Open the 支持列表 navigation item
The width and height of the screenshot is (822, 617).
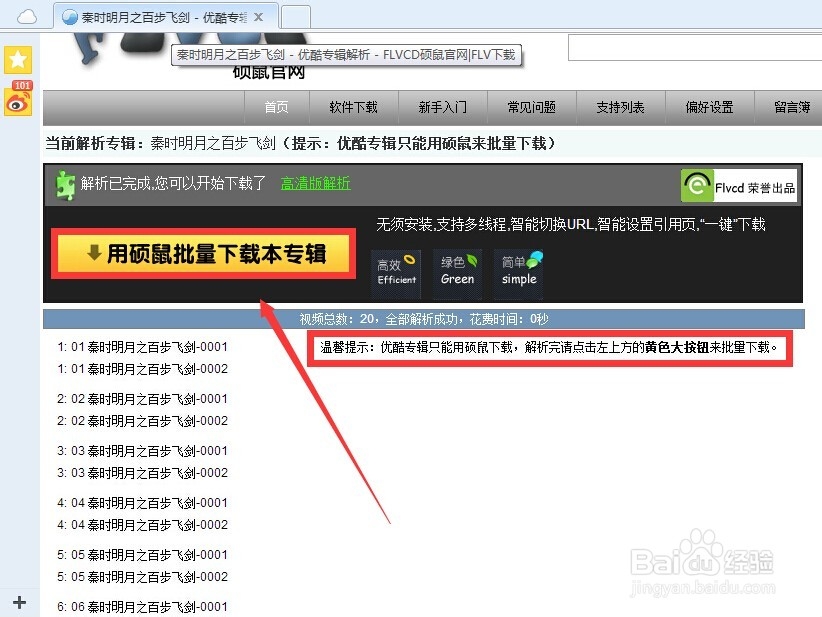click(620, 107)
